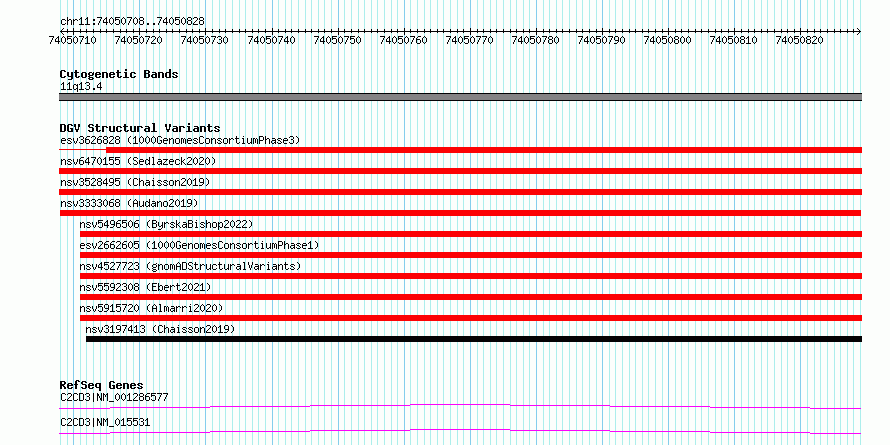Click the red bar for nsv4527723
The image size is (890, 445).
click(x=471, y=276)
